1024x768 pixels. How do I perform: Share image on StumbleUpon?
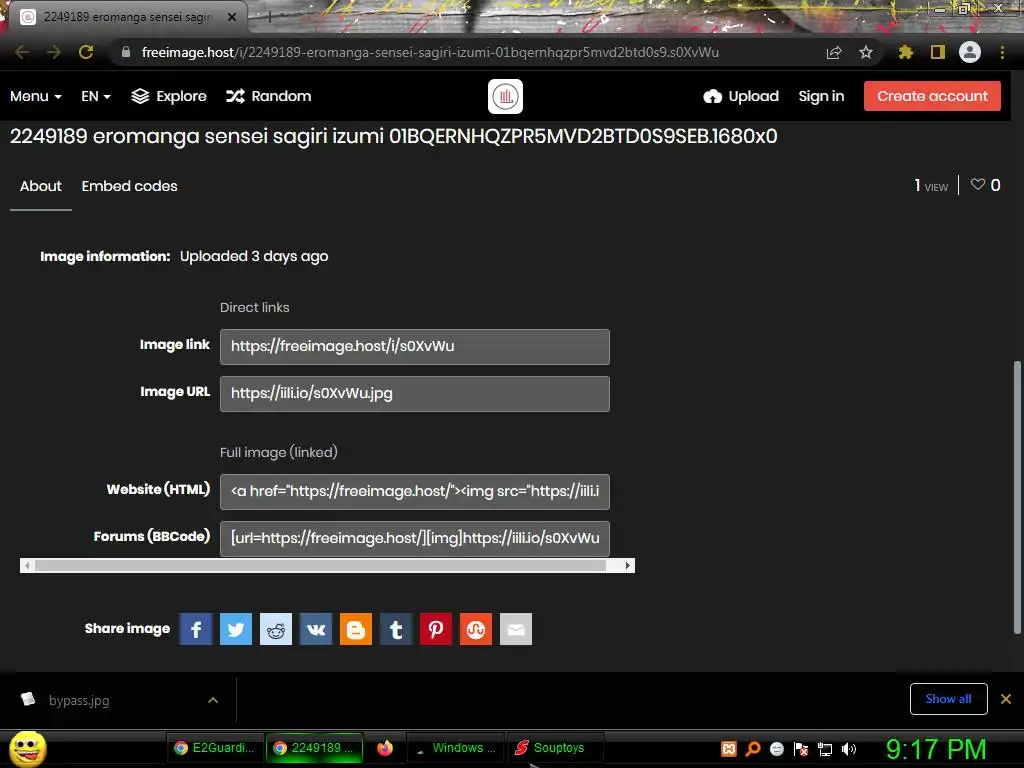[x=476, y=629]
